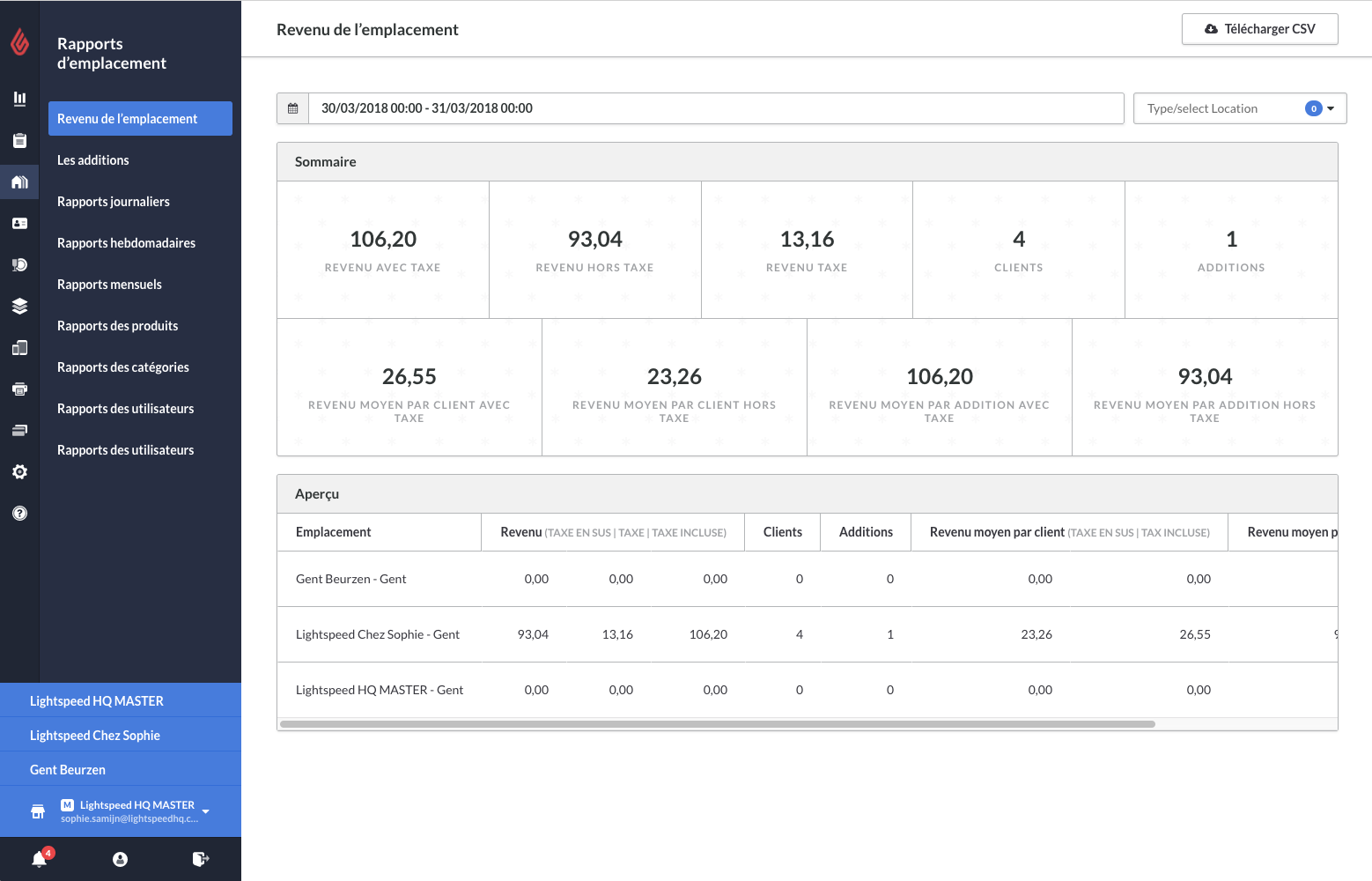Switch to Lightspeed Chez Sophie account
The width and height of the screenshot is (1372, 881).
pyautogui.click(x=95, y=736)
